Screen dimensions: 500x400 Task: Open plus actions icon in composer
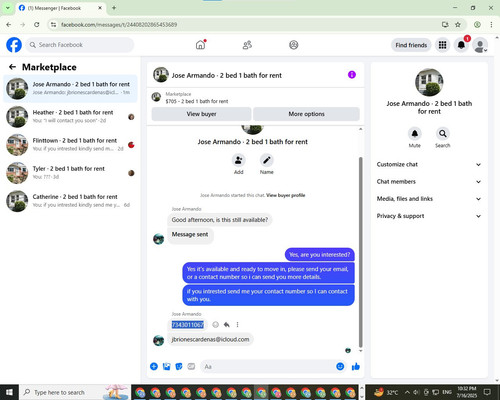154,367
